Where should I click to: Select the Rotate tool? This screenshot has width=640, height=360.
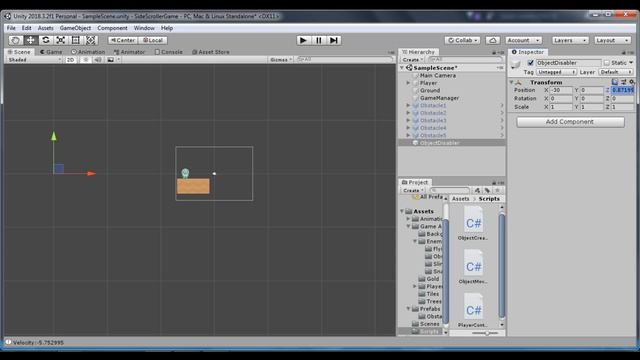(x=46, y=40)
